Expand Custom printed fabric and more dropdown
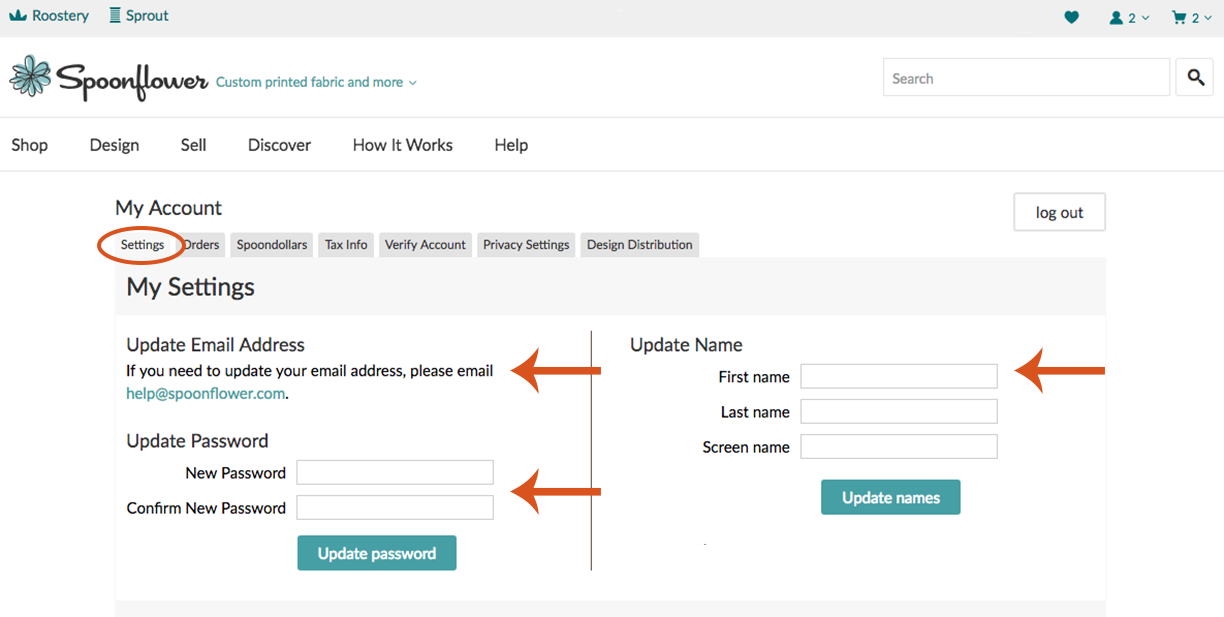The width and height of the screenshot is (1224, 617). click(316, 82)
